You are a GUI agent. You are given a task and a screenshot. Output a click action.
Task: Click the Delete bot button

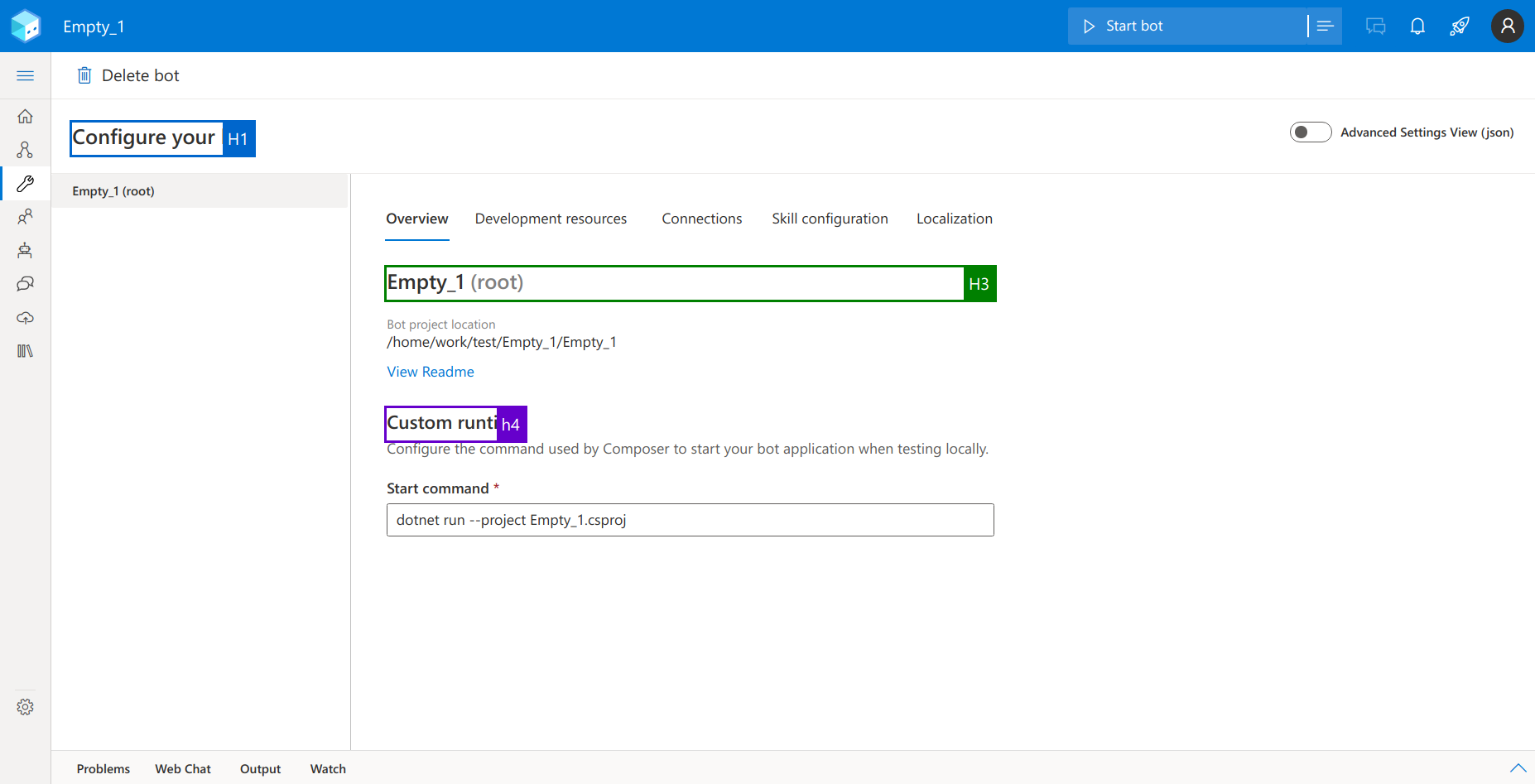(128, 75)
